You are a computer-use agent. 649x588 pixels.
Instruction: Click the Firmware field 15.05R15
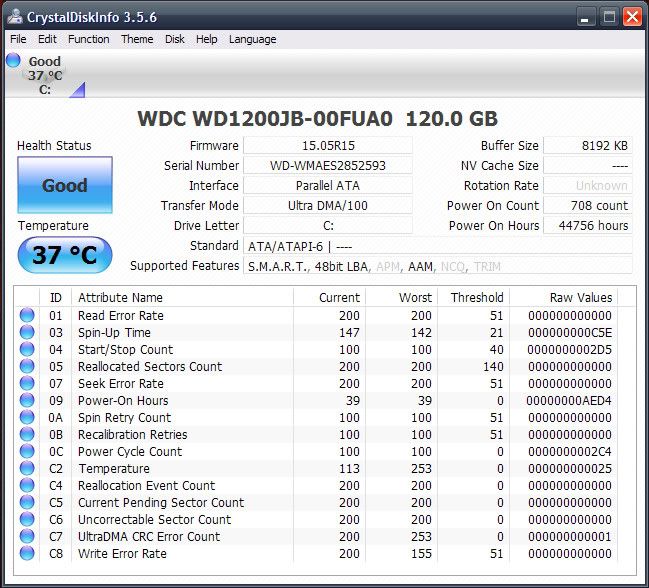pyautogui.click(x=328, y=146)
